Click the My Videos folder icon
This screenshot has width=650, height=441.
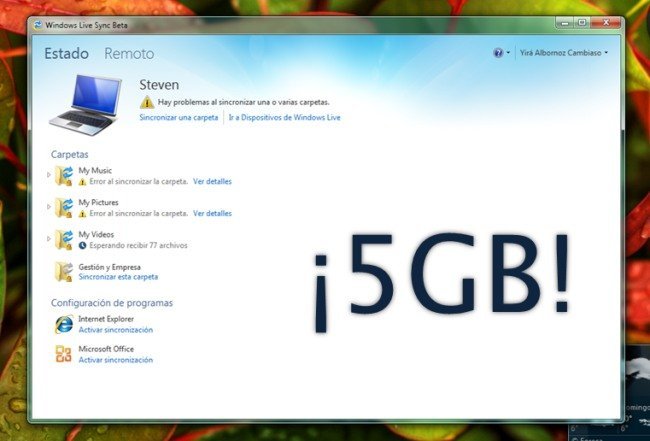coord(64,240)
